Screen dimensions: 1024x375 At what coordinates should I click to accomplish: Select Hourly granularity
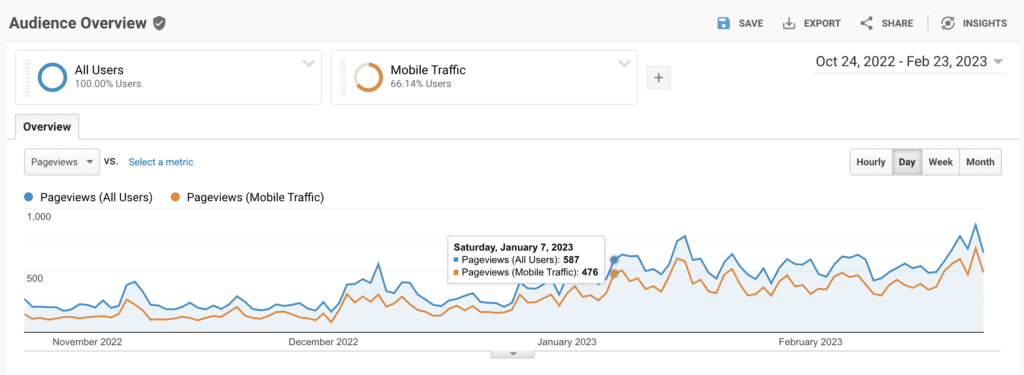(871, 162)
